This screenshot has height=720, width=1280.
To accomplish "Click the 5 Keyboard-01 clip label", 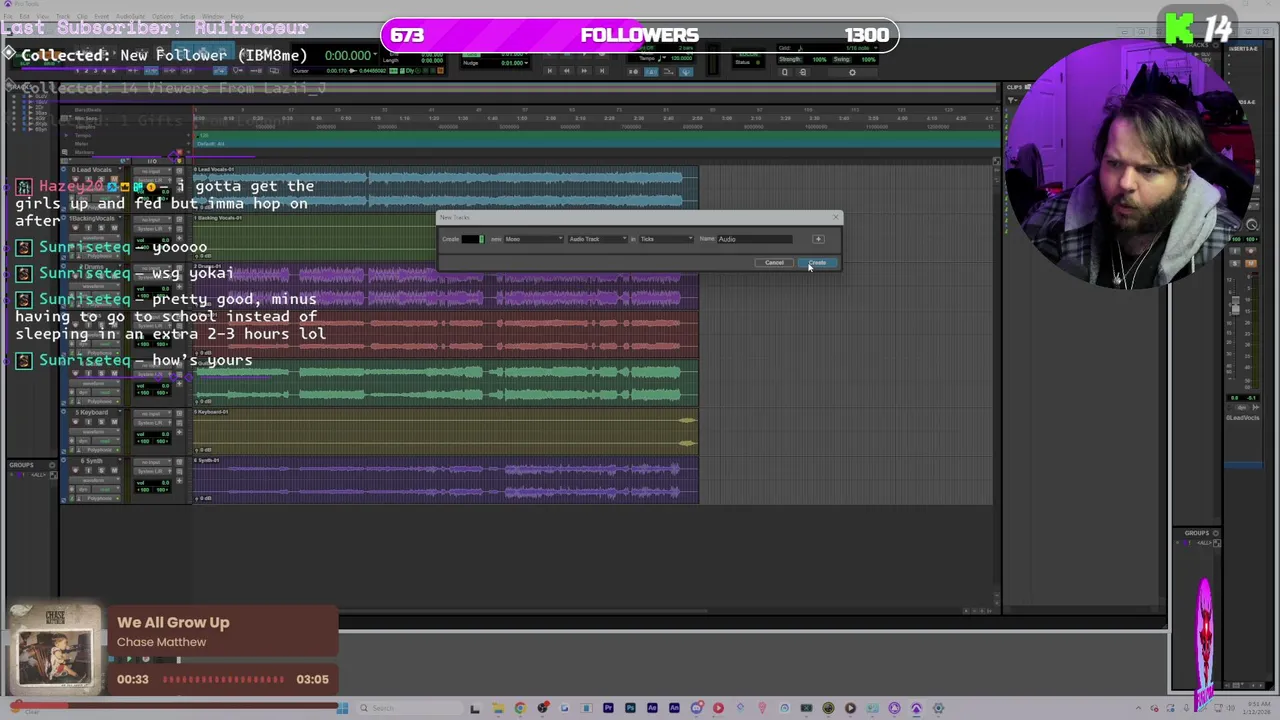I will click(212, 411).
